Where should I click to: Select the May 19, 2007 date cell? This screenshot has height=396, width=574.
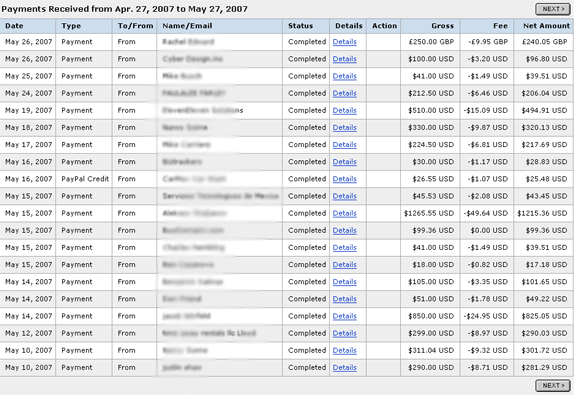tap(29, 111)
